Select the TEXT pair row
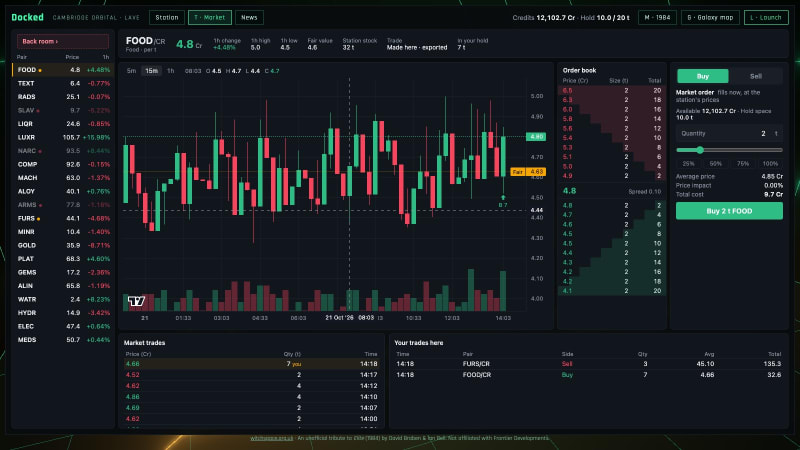Image resolution: width=800 pixels, height=450 pixels. (62, 83)
